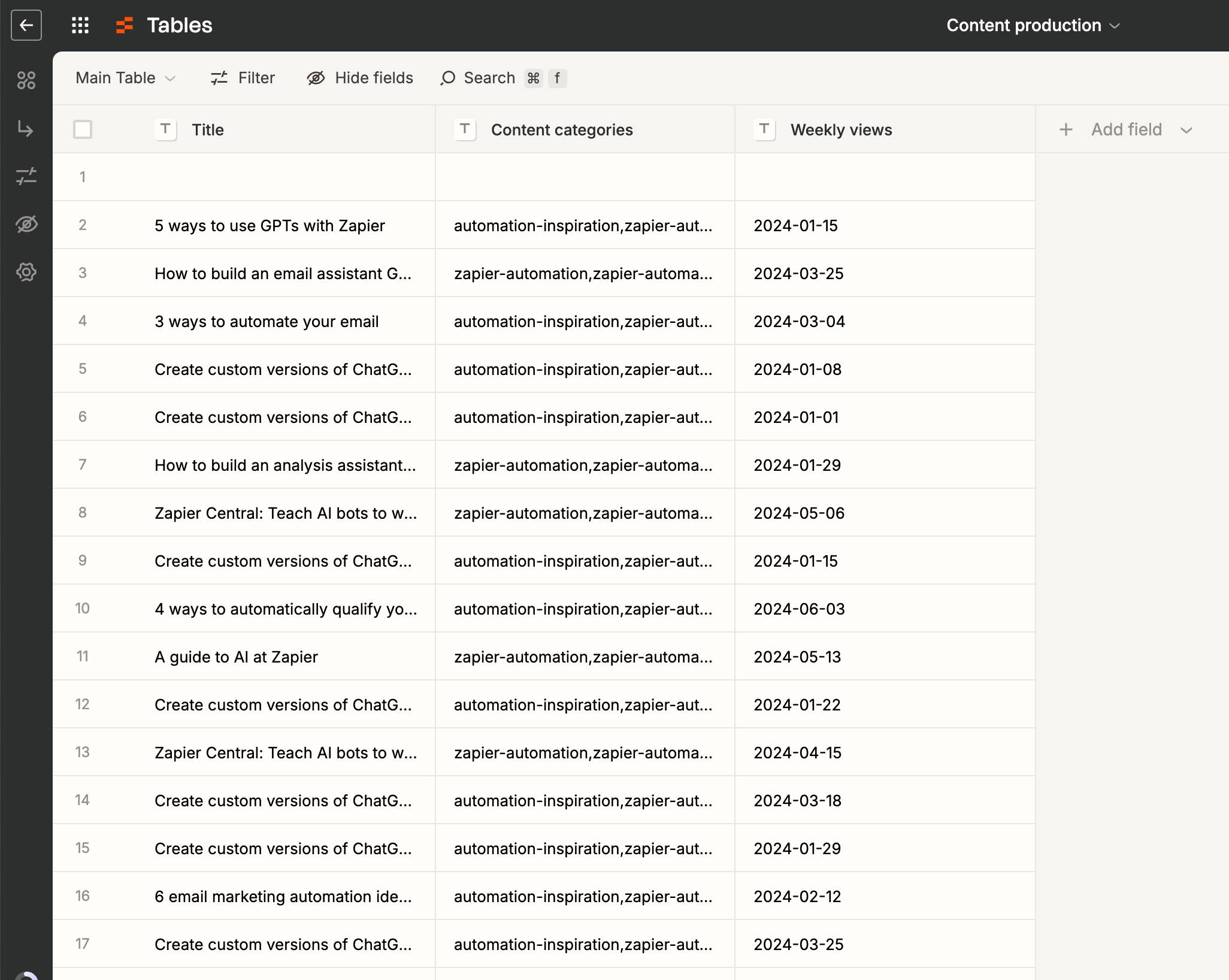Image resolution: width=1229 pixels, height=980 pixels.
Task: Click row number 1
Action: point(83,177)
